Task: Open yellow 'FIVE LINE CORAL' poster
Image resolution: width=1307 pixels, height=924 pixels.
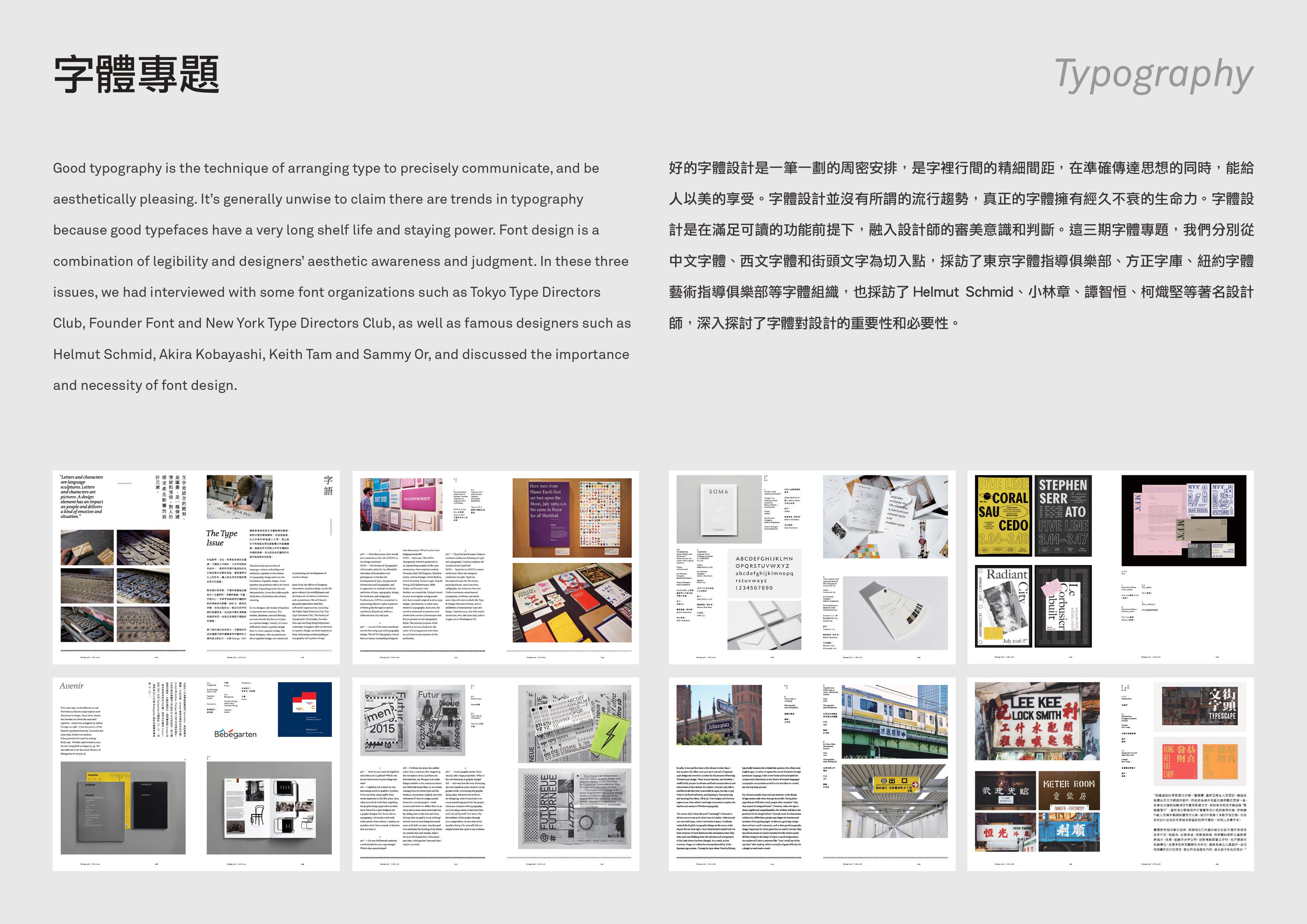Action: click(x=1003, y=515)
